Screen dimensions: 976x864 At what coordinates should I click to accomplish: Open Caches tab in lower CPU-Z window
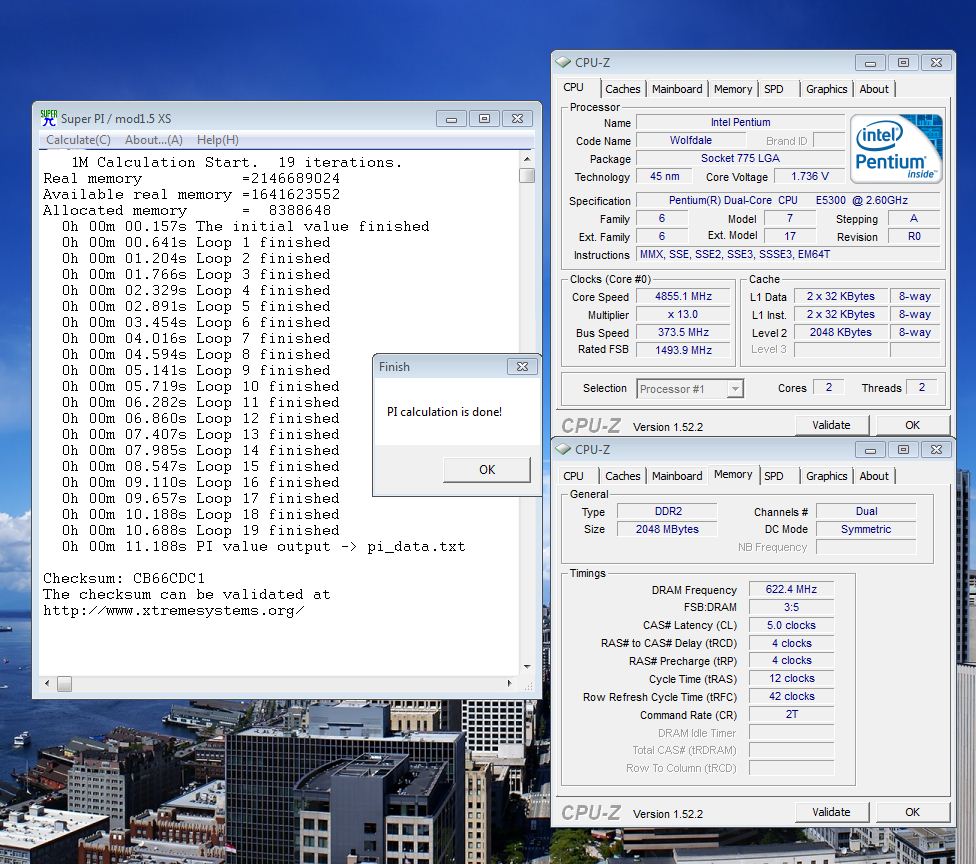(622, 476)
